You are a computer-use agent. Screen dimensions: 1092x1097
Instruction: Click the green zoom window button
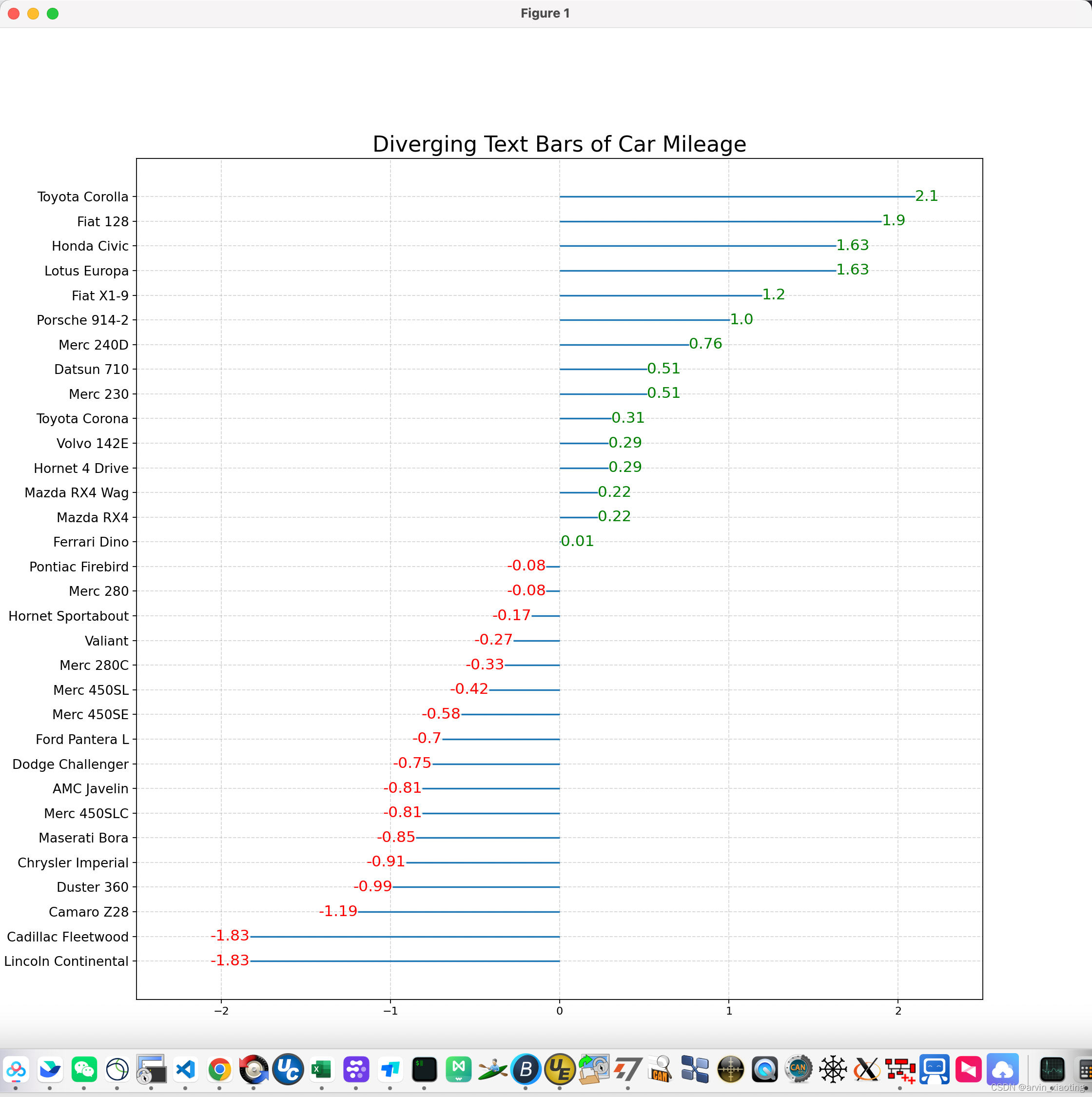pos(53,14)
